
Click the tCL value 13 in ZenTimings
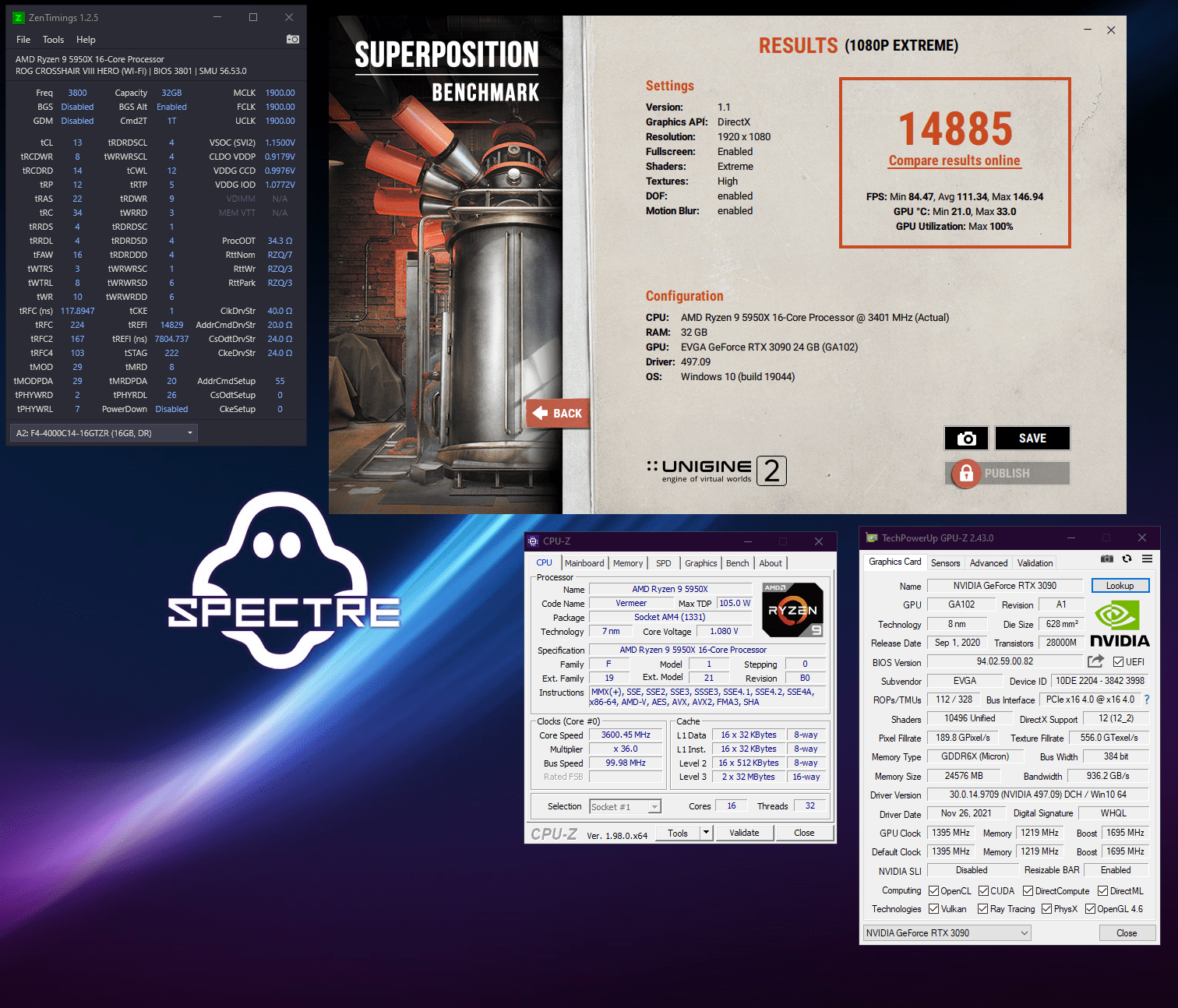point(77,143)
